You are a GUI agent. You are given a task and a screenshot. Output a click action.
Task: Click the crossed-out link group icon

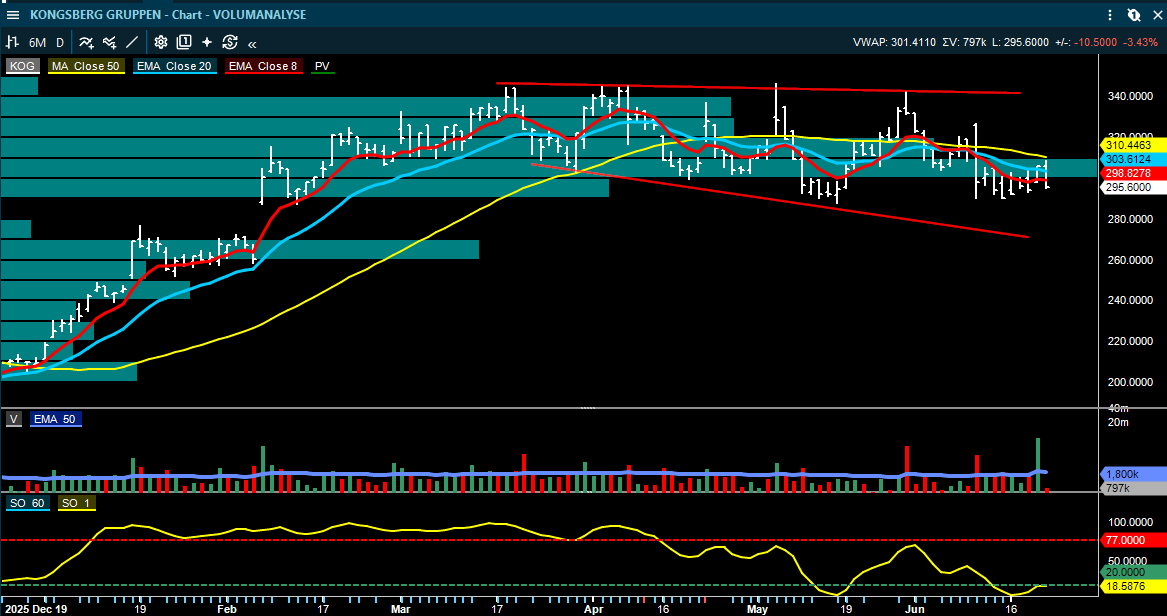(x=1133, y=14)
